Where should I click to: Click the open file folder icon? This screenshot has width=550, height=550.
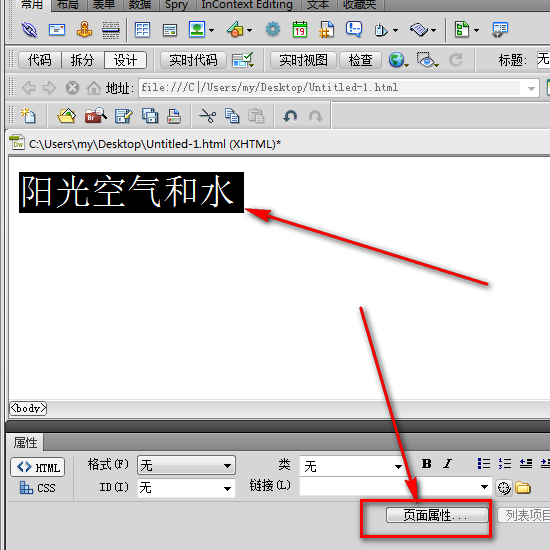coord(67,116)
